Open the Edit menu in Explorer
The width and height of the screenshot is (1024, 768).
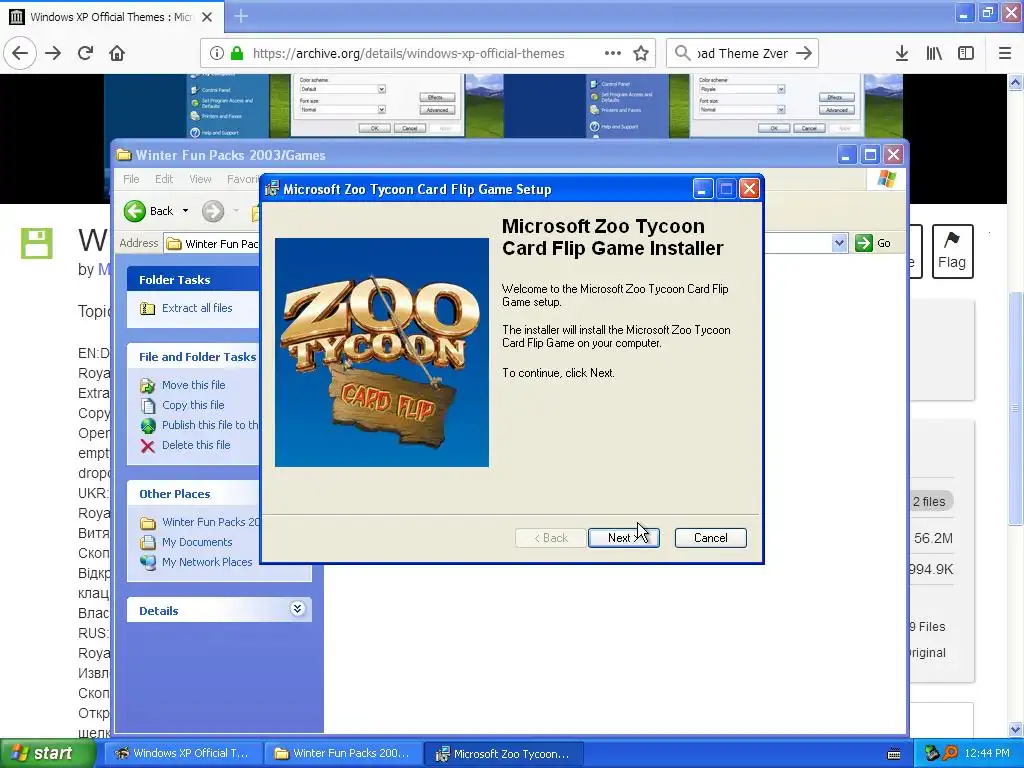[x=164, y=179]
